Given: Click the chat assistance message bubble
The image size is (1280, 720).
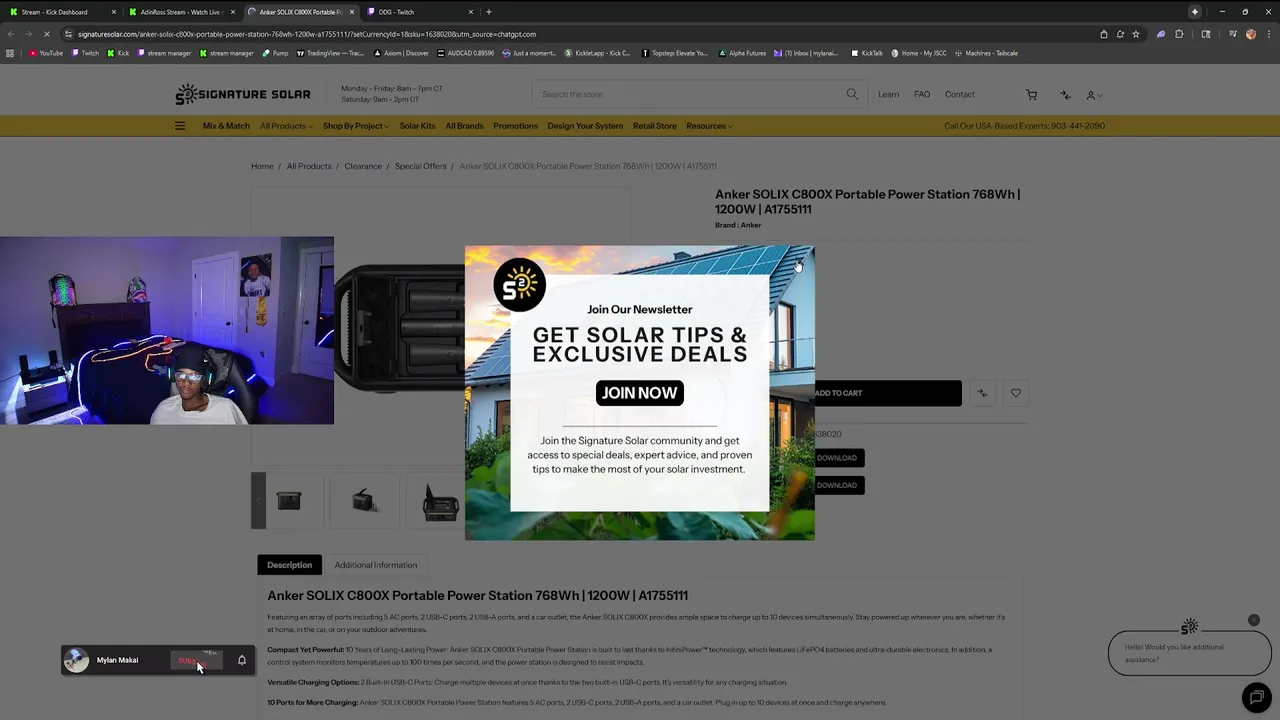Looking at the screenshot, I should (x=1189, y=653).
